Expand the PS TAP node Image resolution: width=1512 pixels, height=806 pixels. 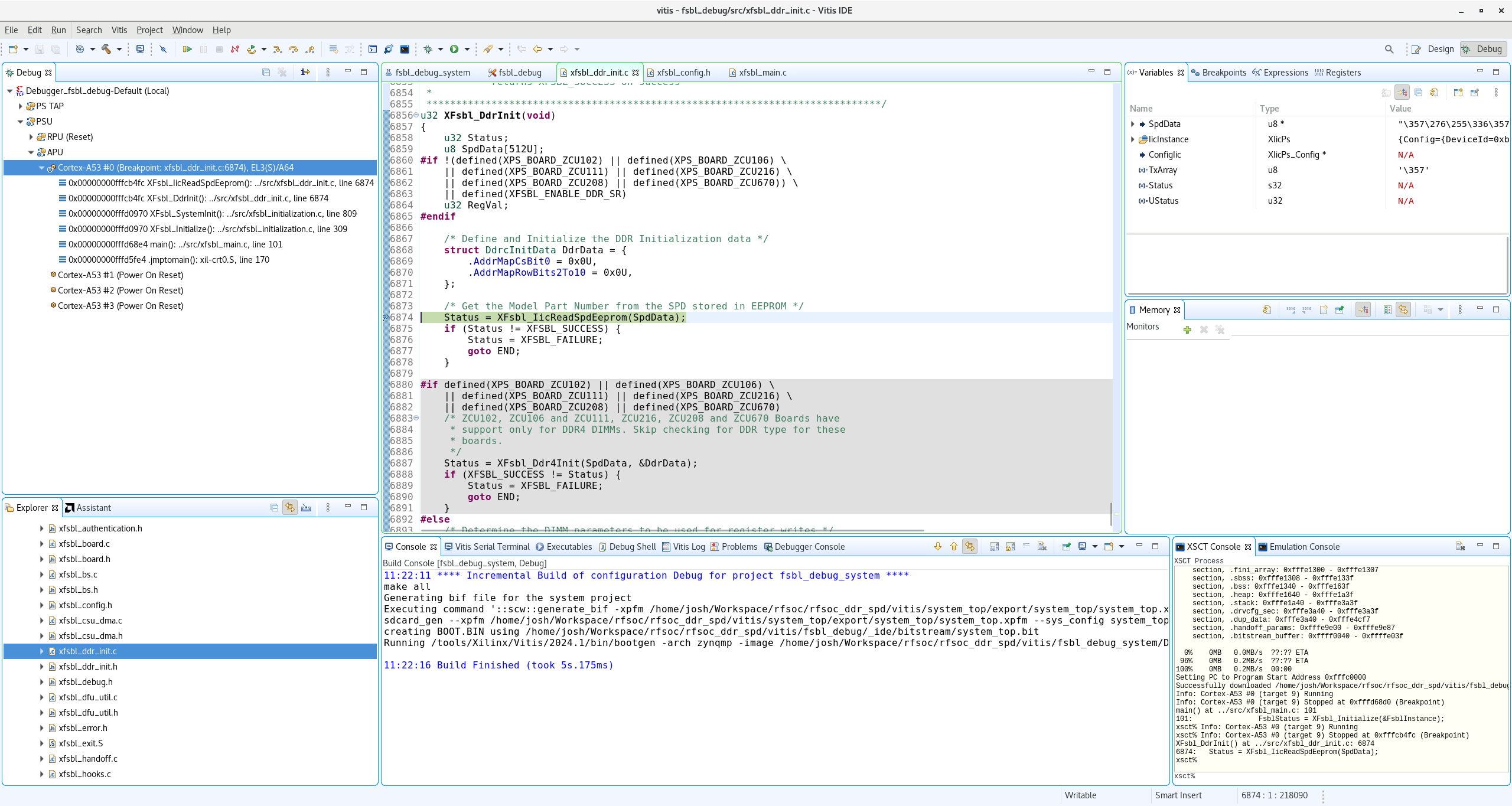21,106
